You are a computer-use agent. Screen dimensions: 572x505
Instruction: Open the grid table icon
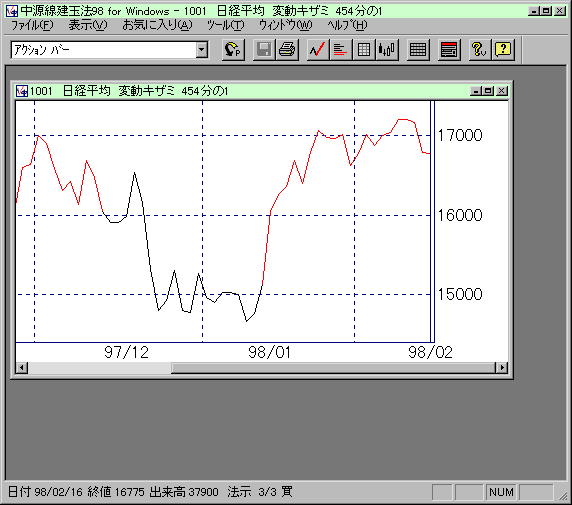click(x=363, y=49)
